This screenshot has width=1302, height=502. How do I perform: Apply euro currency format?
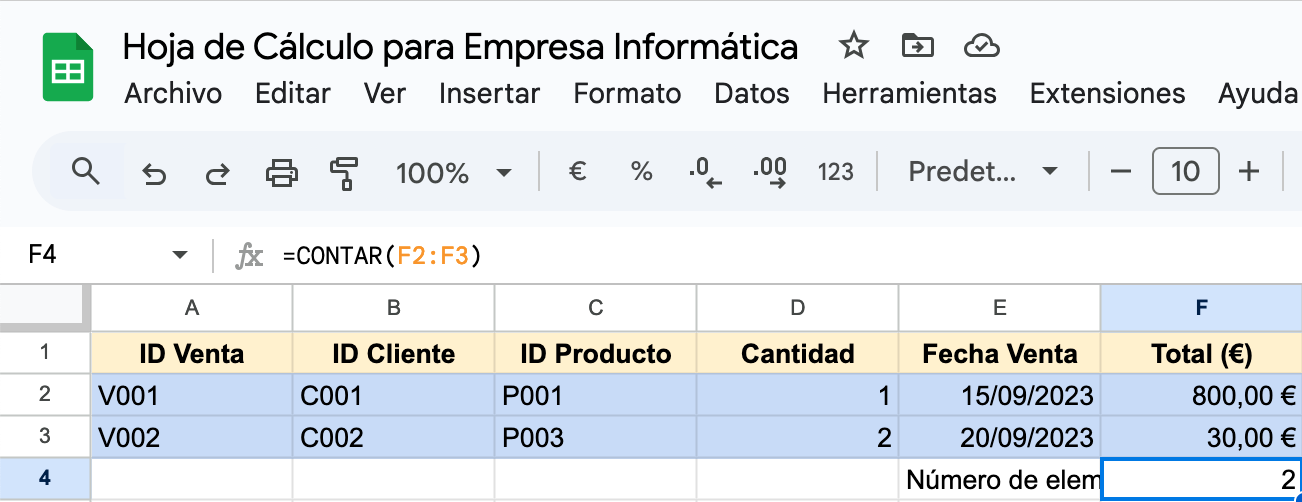(577, 172)
